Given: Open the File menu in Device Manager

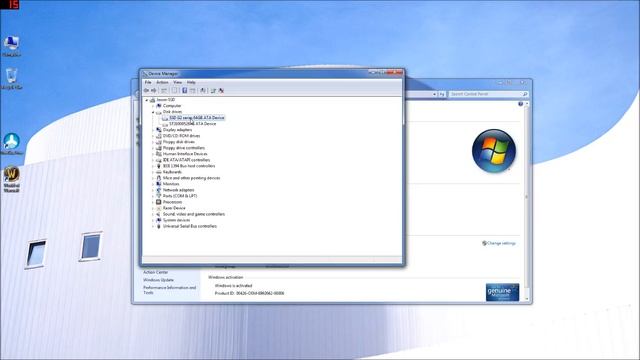Looking at the screenshot, I should 148,82.
